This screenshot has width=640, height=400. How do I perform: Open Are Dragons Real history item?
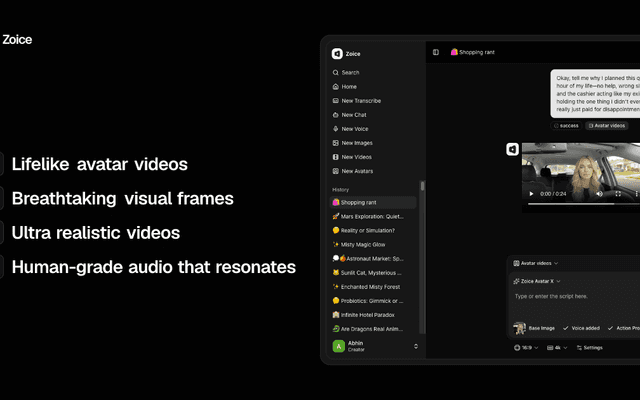(x=368, y=329)
